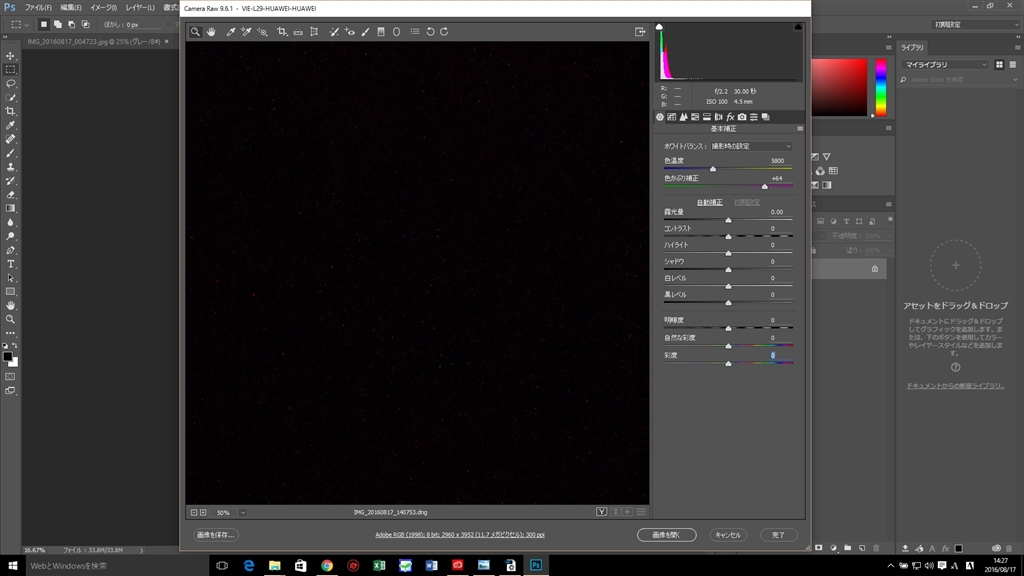Open the 基本補正 panel flyout menu

[x=800, y=129]
